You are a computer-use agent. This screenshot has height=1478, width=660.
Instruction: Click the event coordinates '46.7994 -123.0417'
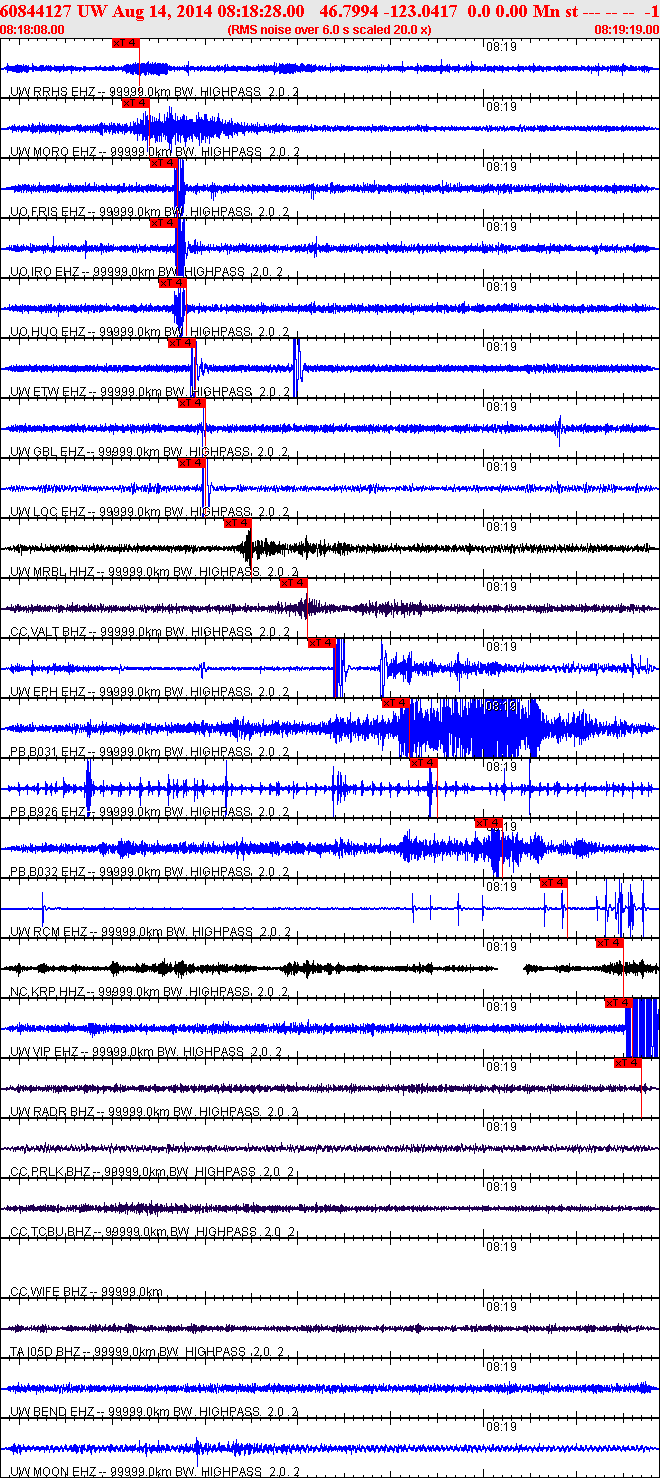(x=389, y=11)
